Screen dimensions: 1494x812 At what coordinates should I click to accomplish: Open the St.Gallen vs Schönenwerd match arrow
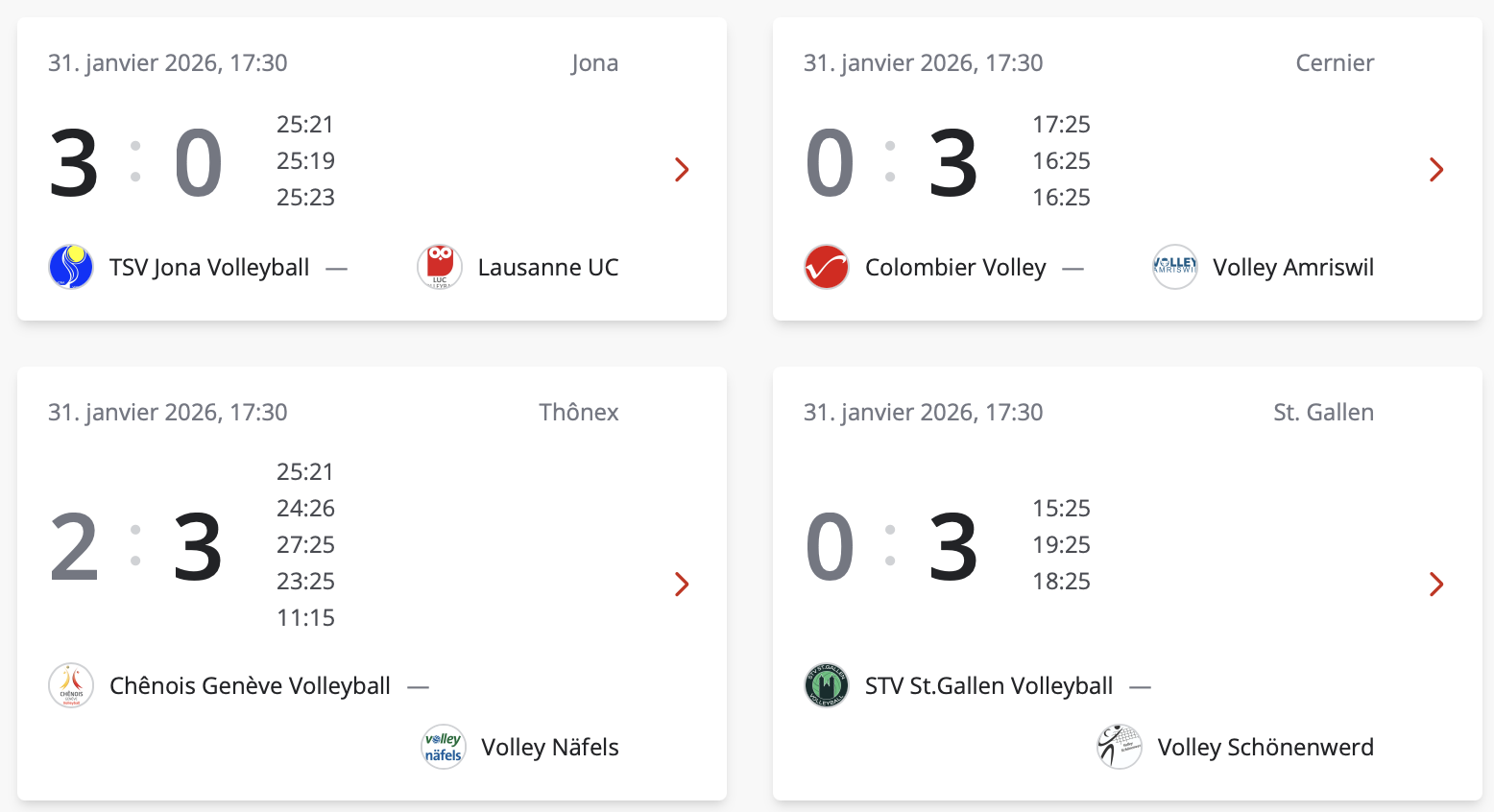(1436, 585)
